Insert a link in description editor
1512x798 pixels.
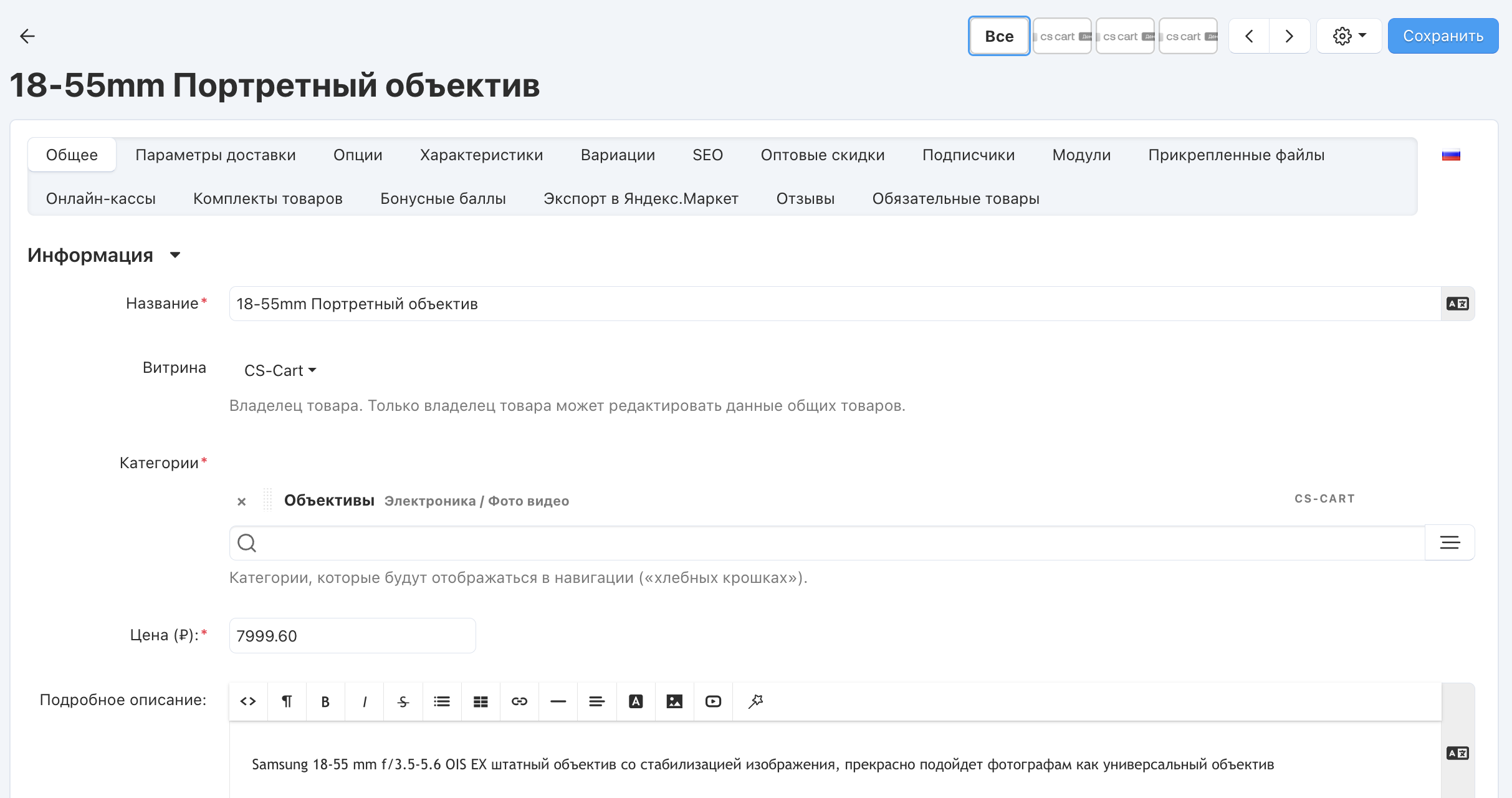click(519, 701)
